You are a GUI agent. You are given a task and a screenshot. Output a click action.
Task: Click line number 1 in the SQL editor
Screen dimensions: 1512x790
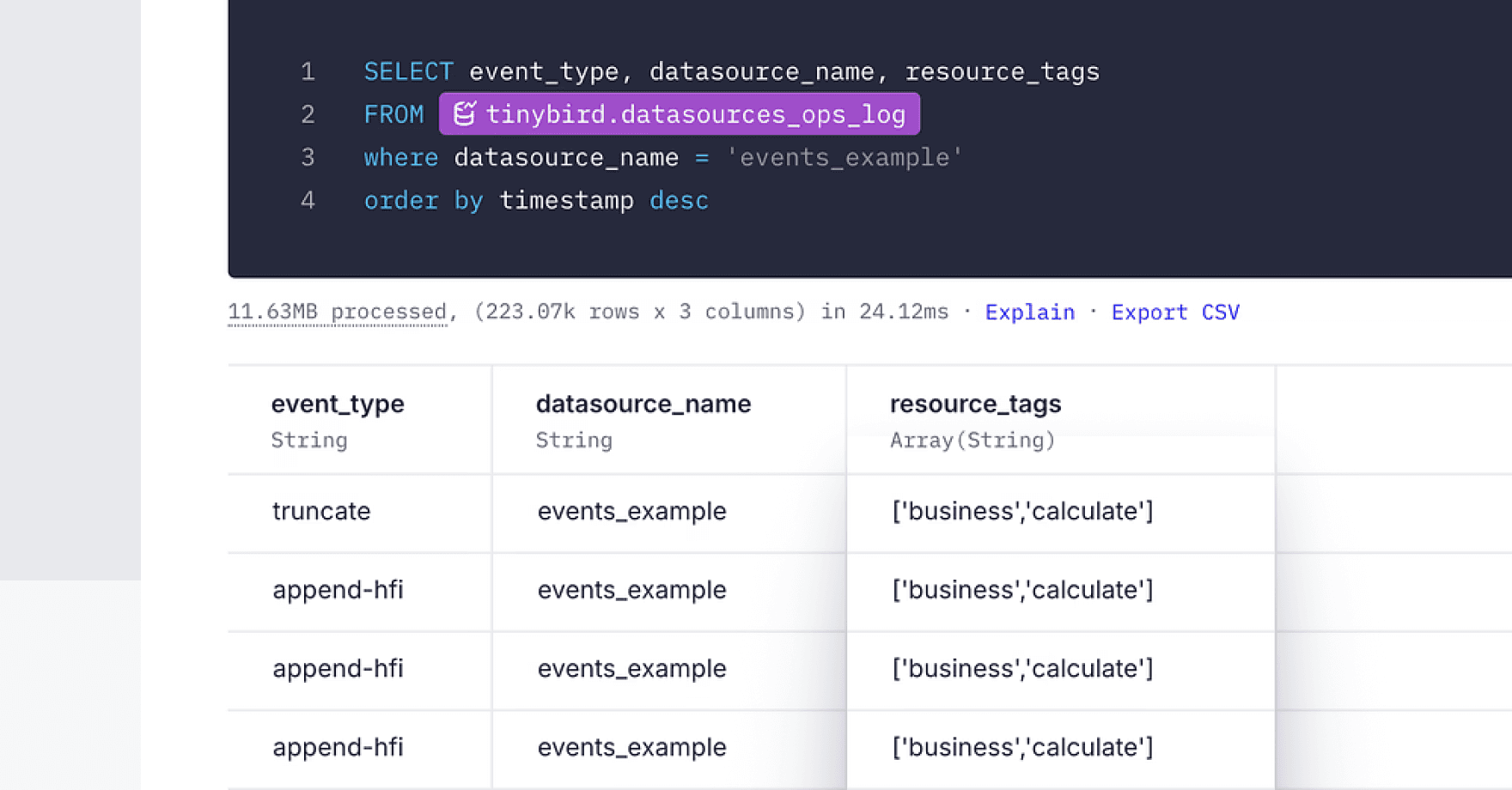pos(308,71)
